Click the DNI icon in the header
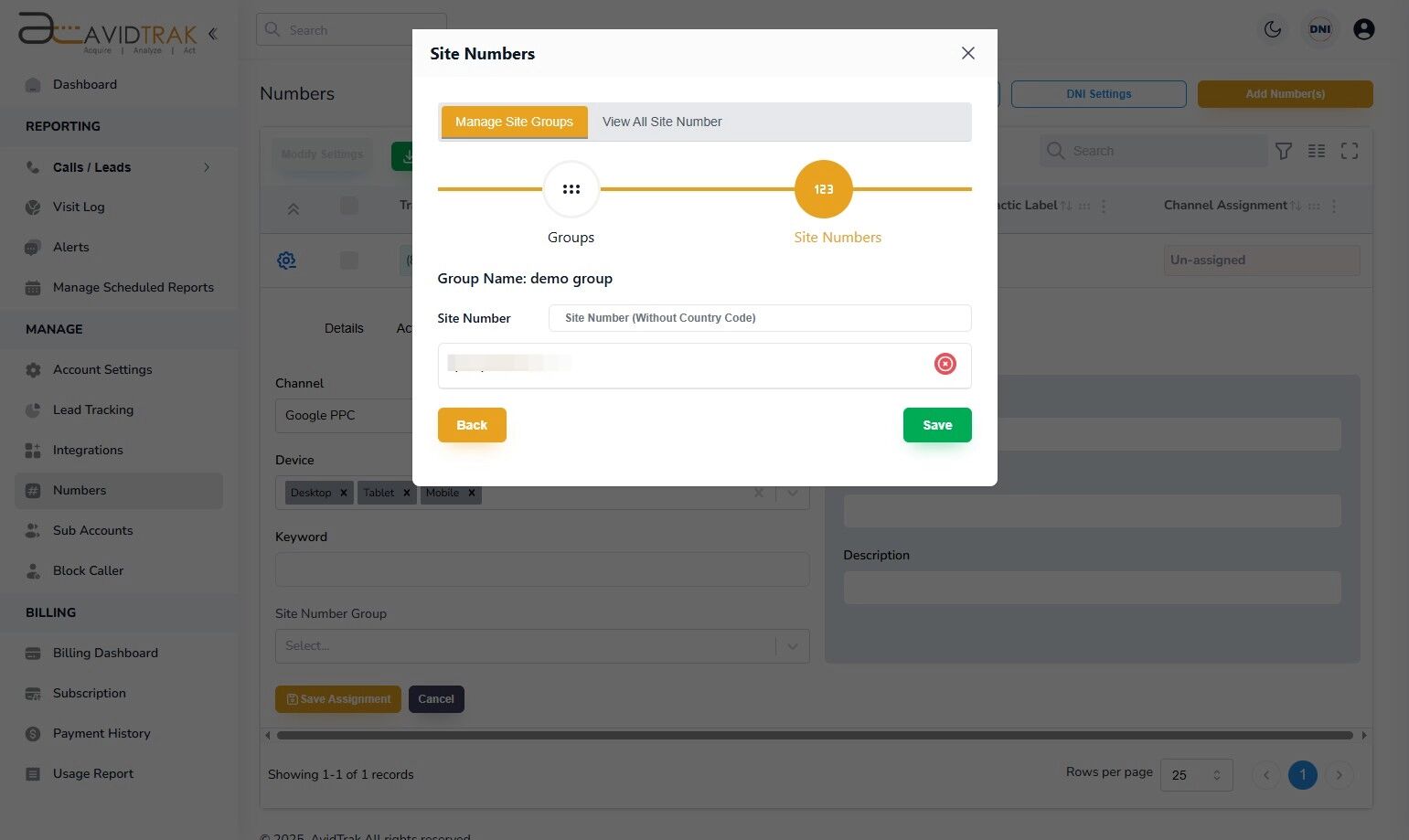 [1319, 29]
